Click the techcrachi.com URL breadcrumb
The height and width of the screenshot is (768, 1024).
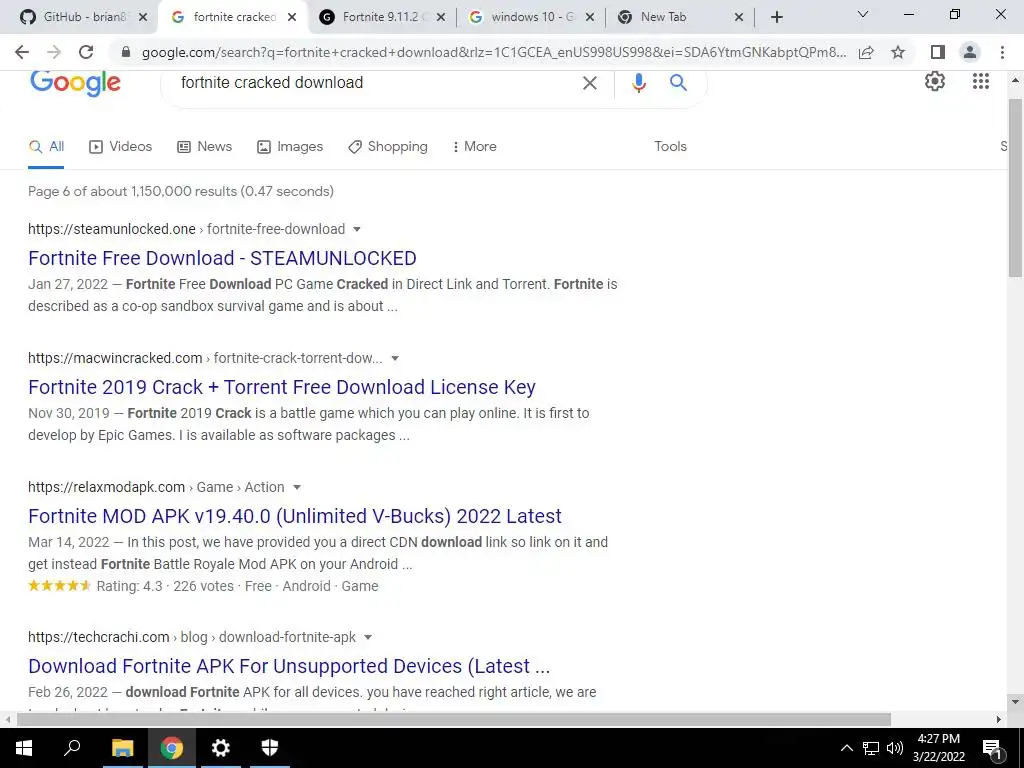click(192, 637)
